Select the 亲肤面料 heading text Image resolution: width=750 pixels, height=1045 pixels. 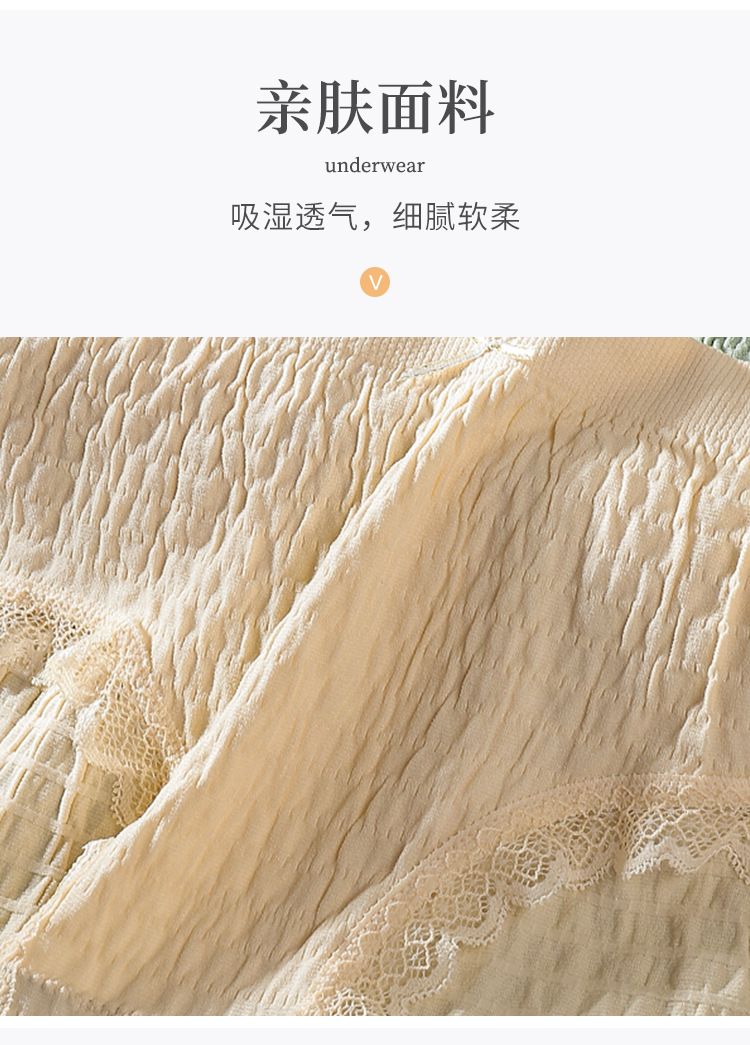click(375, 108)
